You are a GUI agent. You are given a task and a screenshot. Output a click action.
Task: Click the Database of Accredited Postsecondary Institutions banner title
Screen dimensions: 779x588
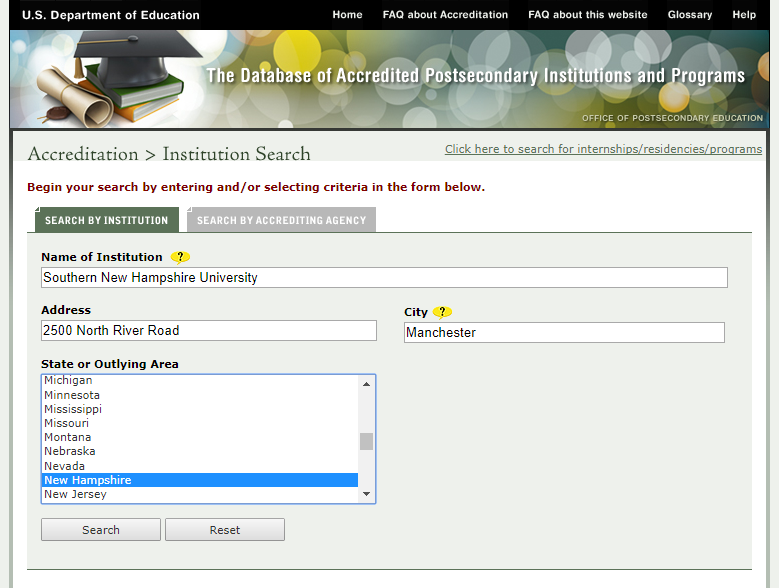point(475,75)
